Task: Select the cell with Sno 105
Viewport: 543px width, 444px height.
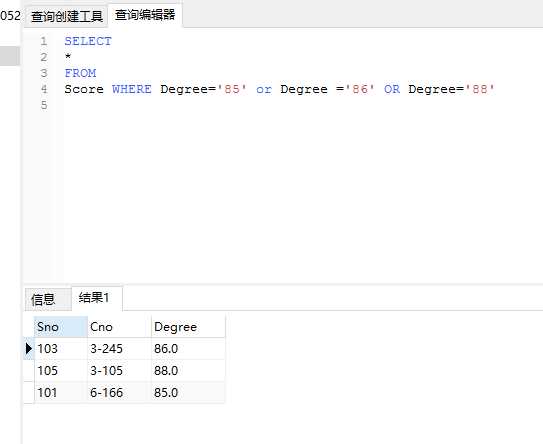Action: pos(61,371)
